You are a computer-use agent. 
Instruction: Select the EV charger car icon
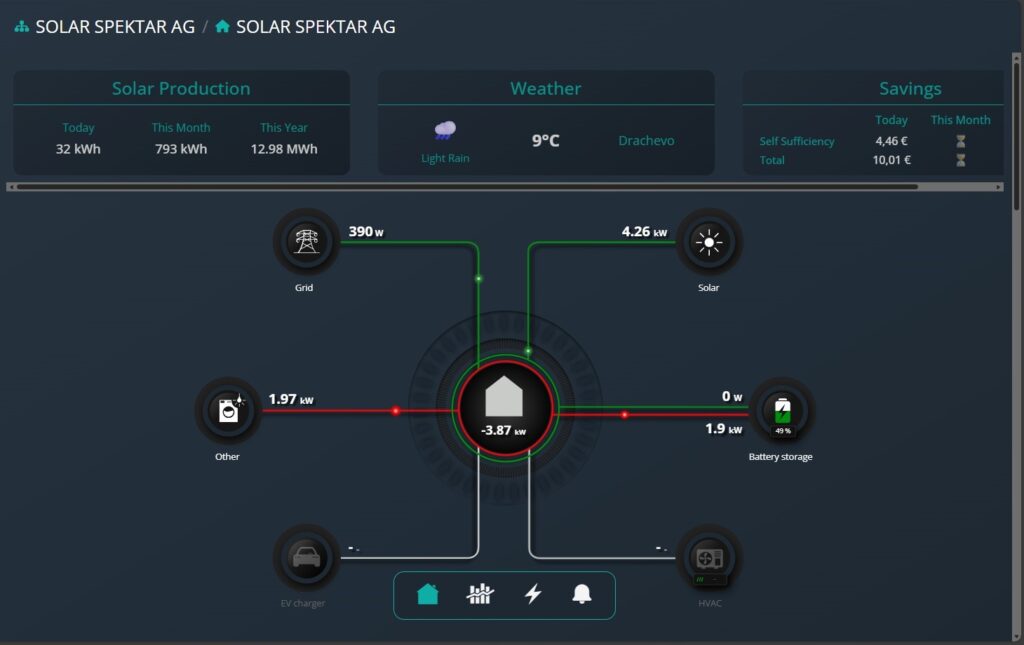(306, 558)
